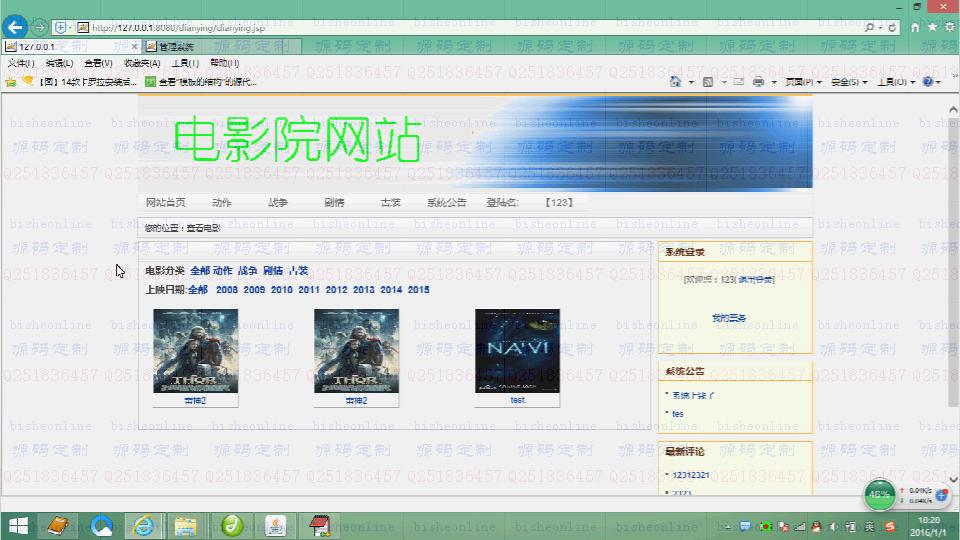Open the 动作 category in nav bar

click(x=222, y=202)
